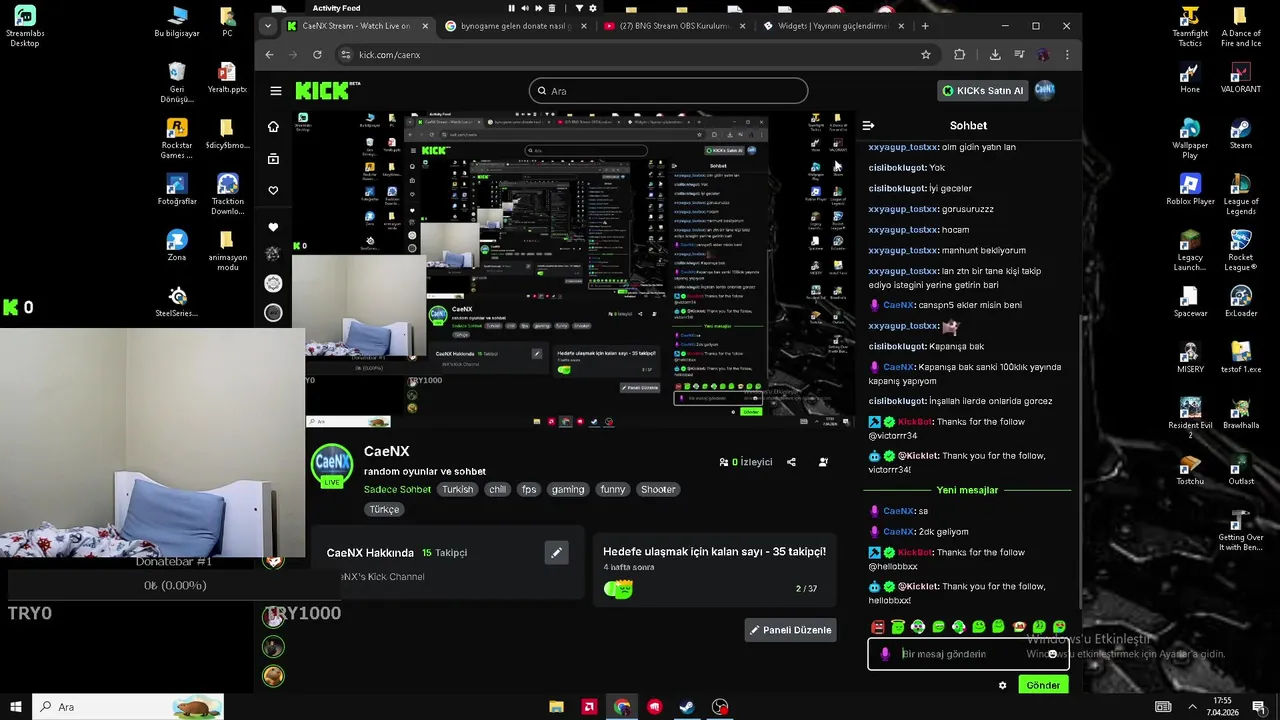Viewport: 1280px width, 720px height.
Task: Click the KICKs Satın Al button
Action: click(x=983, y=91)
